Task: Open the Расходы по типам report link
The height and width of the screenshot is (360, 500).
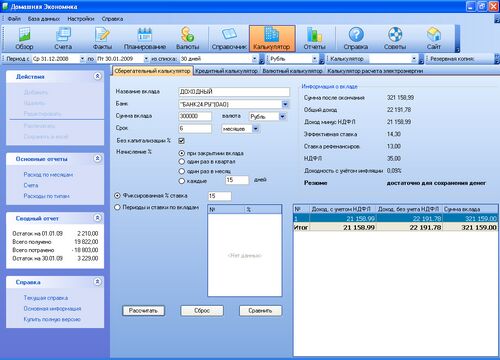Action: (x=46, y=196)
